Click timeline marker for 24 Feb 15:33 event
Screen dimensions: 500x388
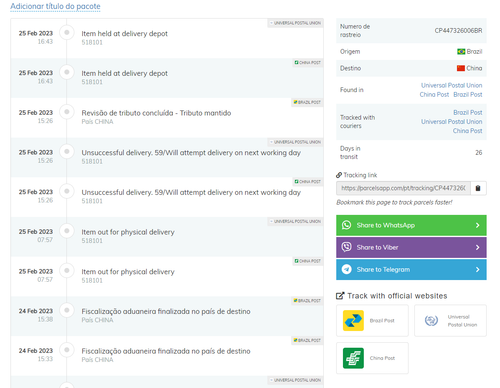(x=67, y=350)
